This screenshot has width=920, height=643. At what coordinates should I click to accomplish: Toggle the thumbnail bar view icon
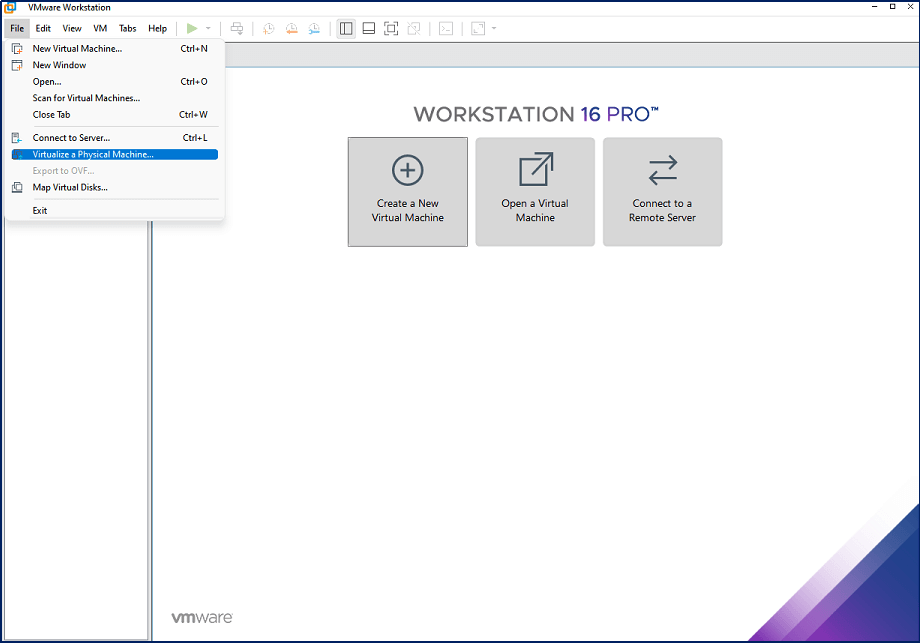369,29
